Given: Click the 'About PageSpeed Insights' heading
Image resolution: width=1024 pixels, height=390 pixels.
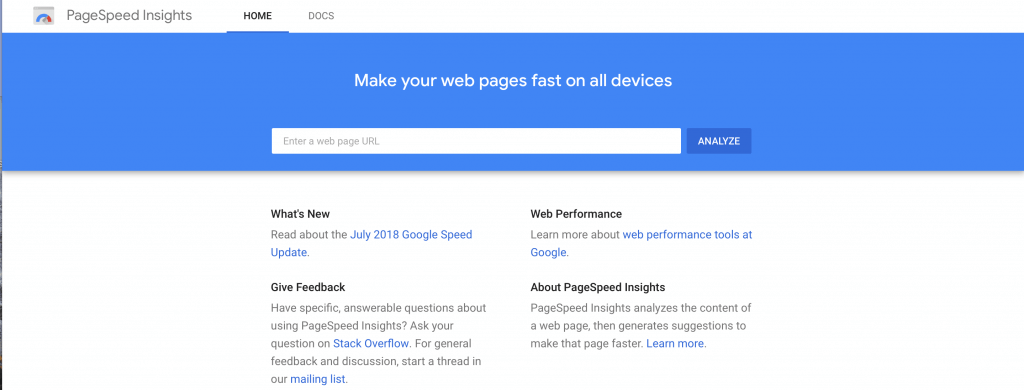Looking at the screenshot, I should click(x=598, y=287).
